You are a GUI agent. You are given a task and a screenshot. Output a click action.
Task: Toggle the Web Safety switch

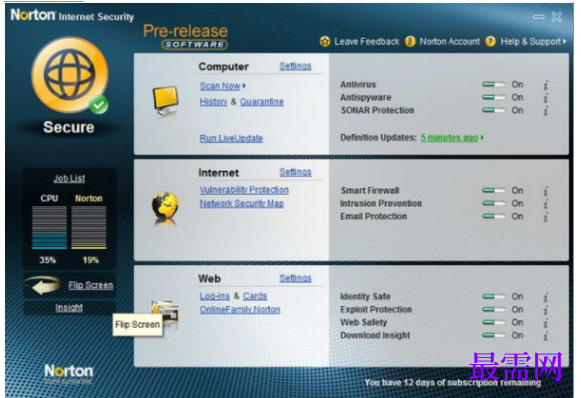(x=494, y=322)
